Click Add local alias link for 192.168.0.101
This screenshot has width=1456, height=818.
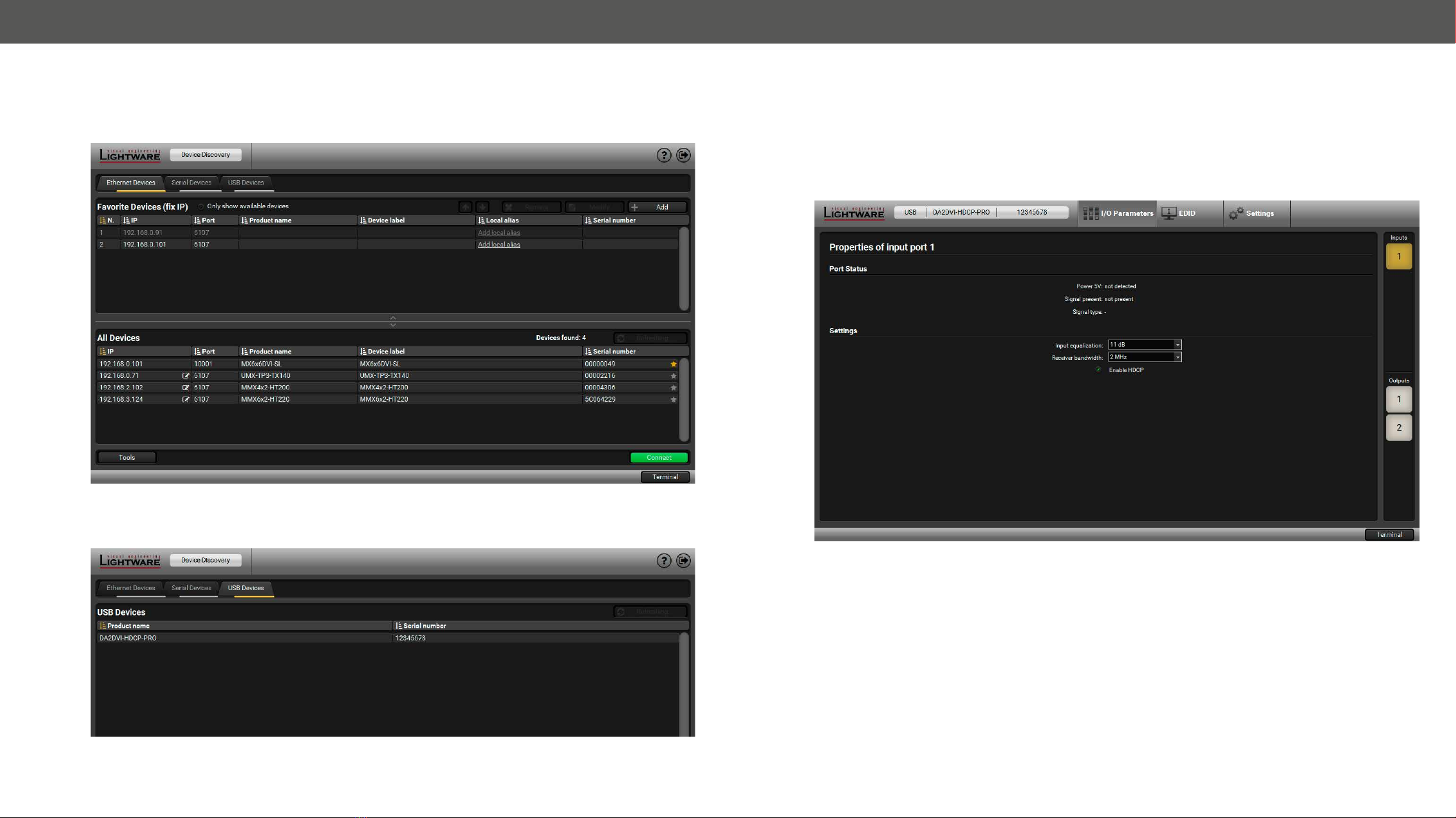pyautogui.click(x=499, y=245)
